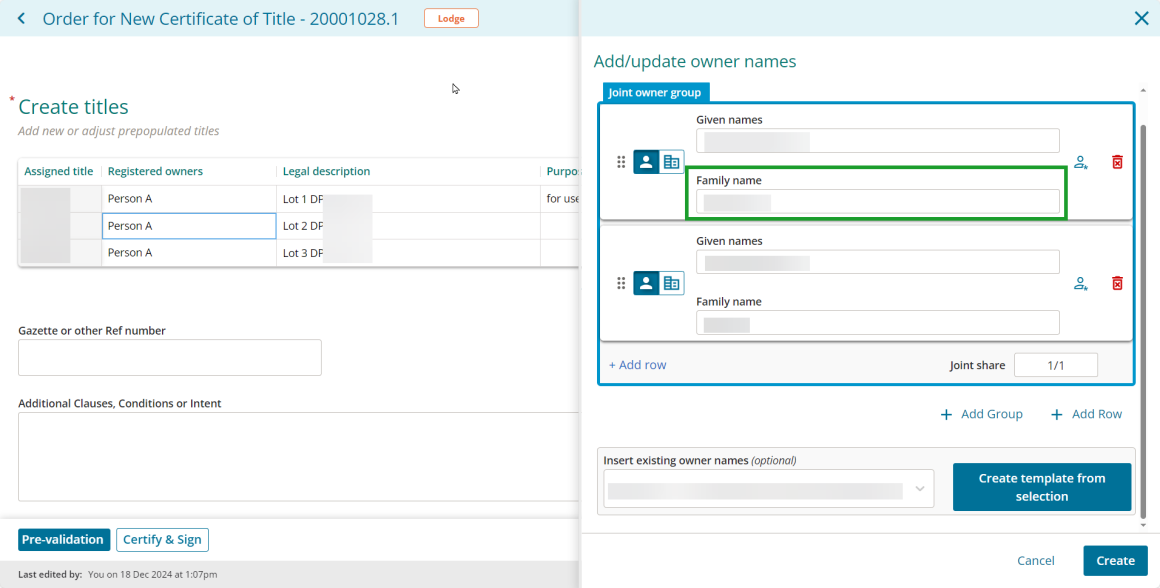Delete the second owner row
The width and height of the screenshot is (1160, 588).
(x=1118, y=283)
